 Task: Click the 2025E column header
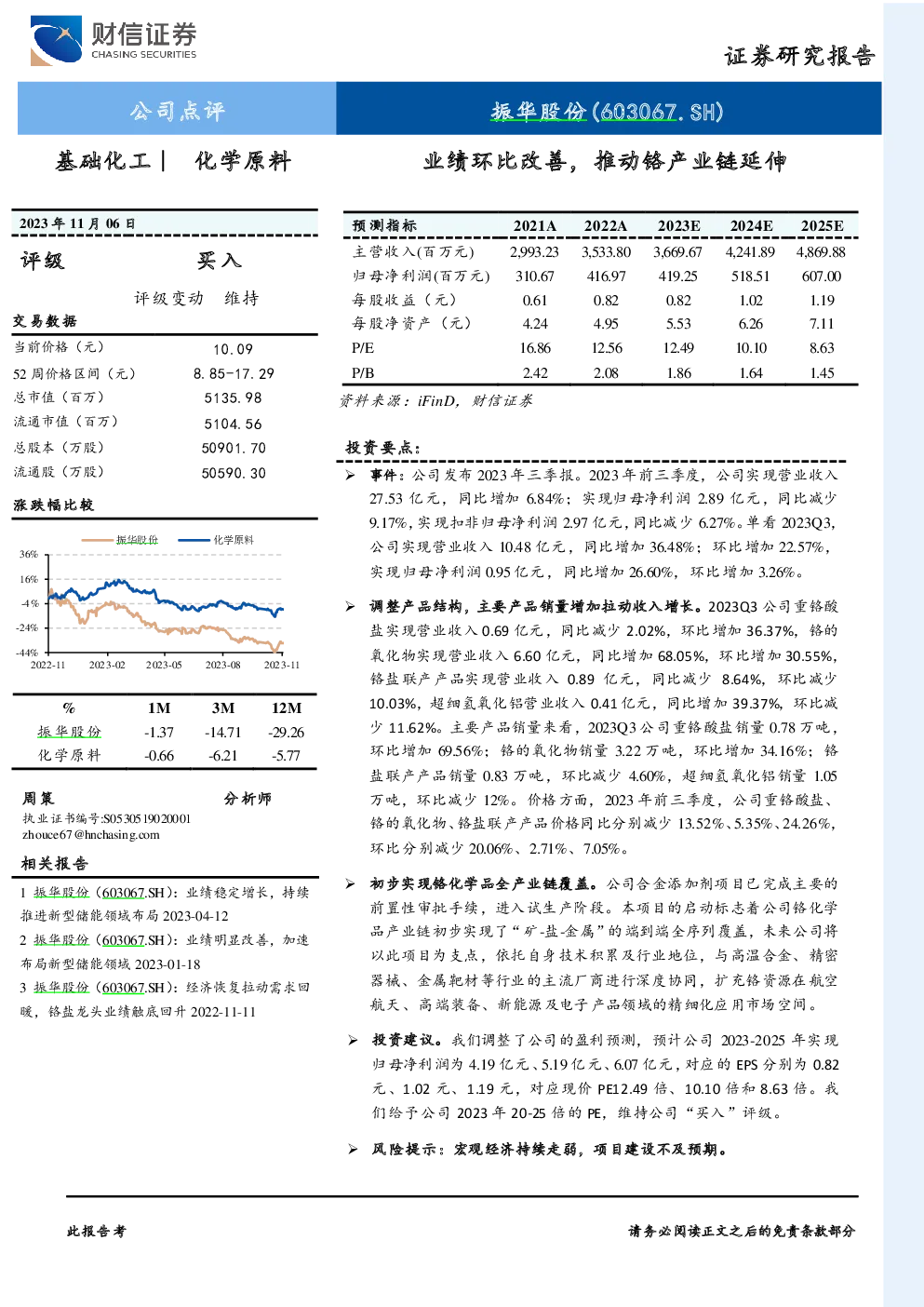pos(823,226)
